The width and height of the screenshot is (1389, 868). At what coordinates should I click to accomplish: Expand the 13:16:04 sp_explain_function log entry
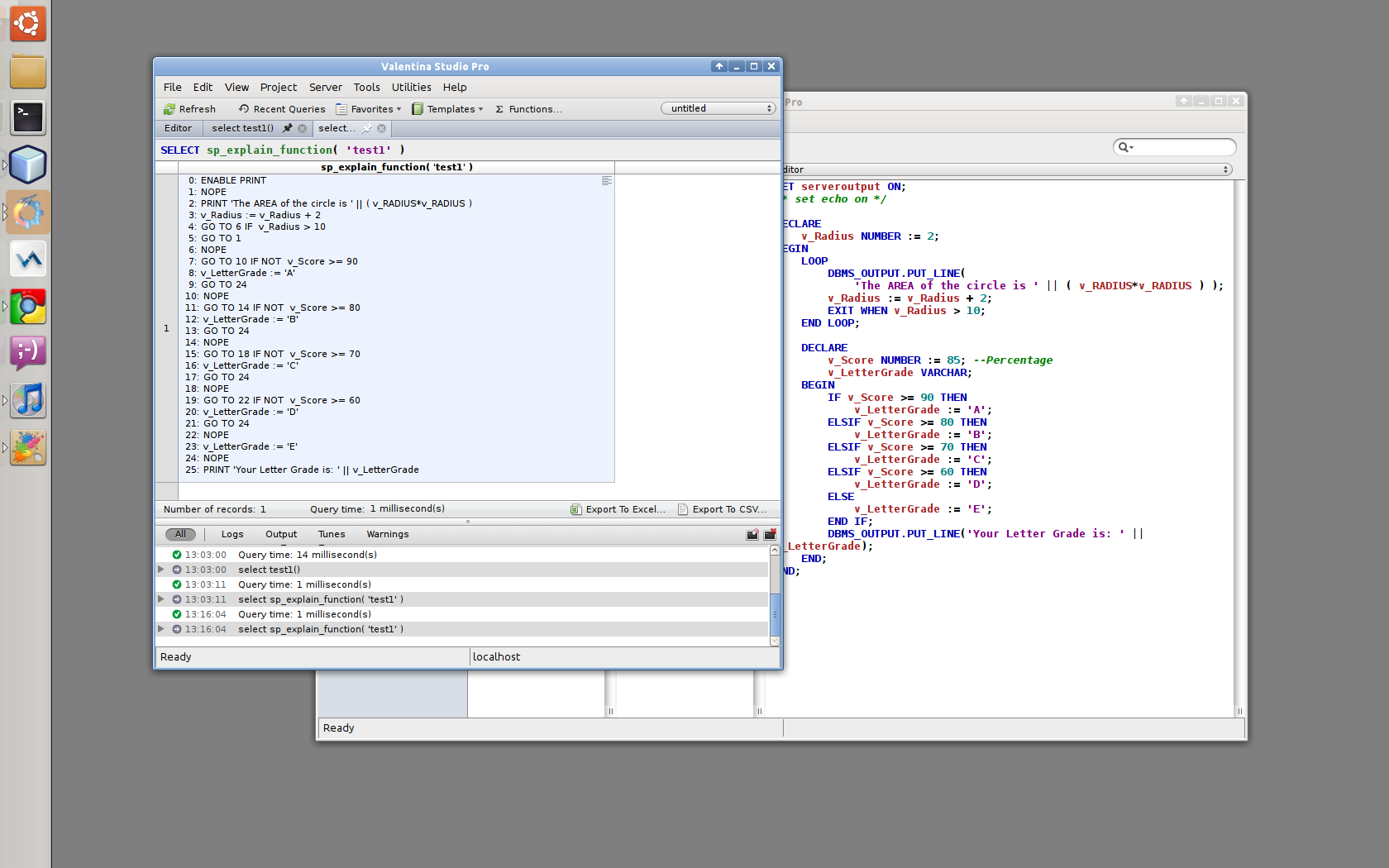pos(161,629)
